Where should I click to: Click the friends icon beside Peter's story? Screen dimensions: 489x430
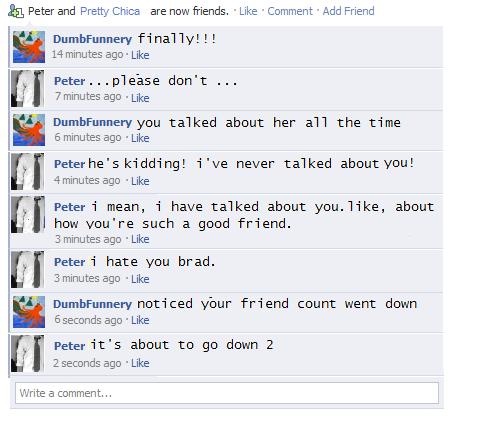(x=16, y=12)
